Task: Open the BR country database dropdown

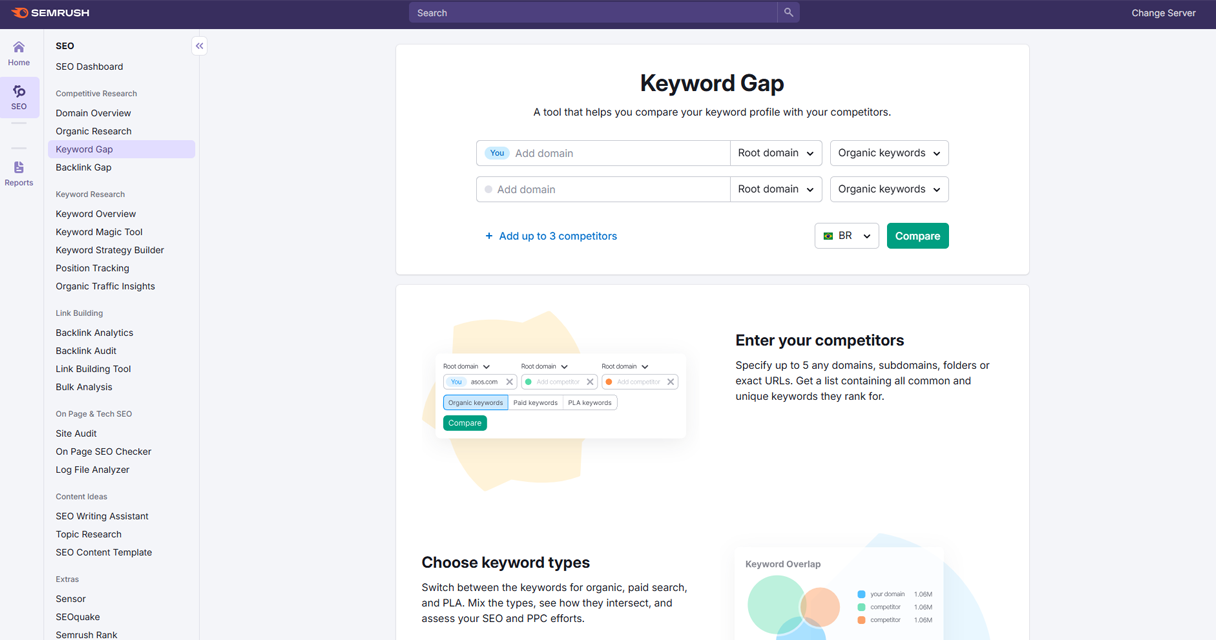Action: (x=847, y=236)
